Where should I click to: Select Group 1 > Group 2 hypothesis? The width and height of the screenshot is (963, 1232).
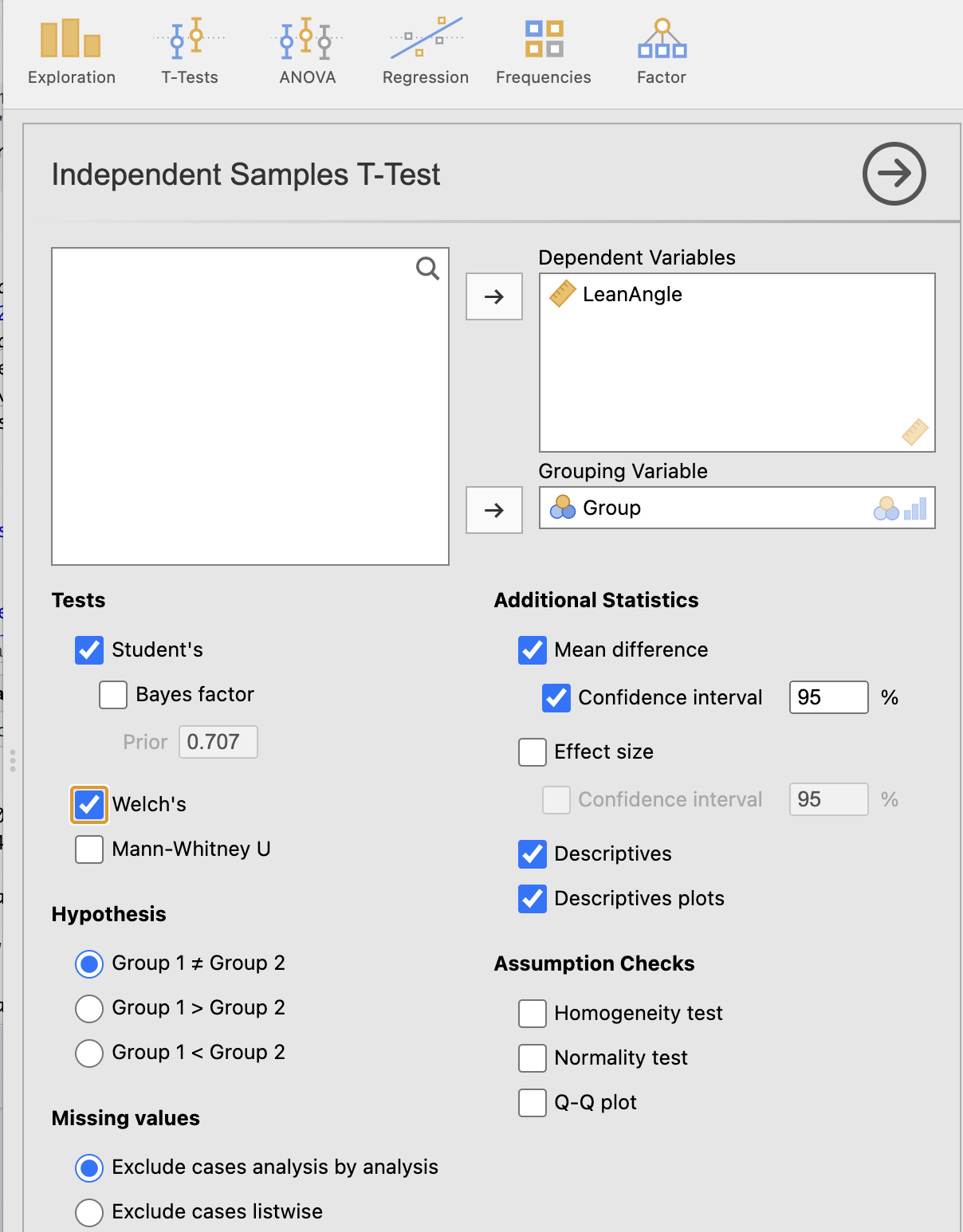pos(89,1008)
